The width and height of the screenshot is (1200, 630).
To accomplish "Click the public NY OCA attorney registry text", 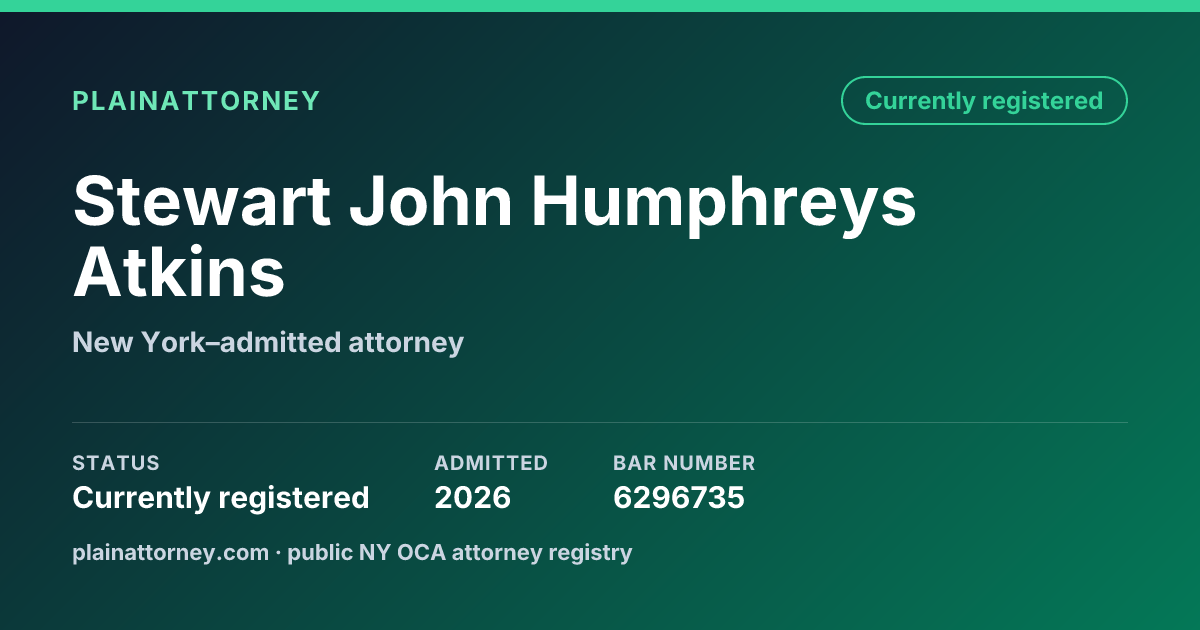I will coord(460,552).
